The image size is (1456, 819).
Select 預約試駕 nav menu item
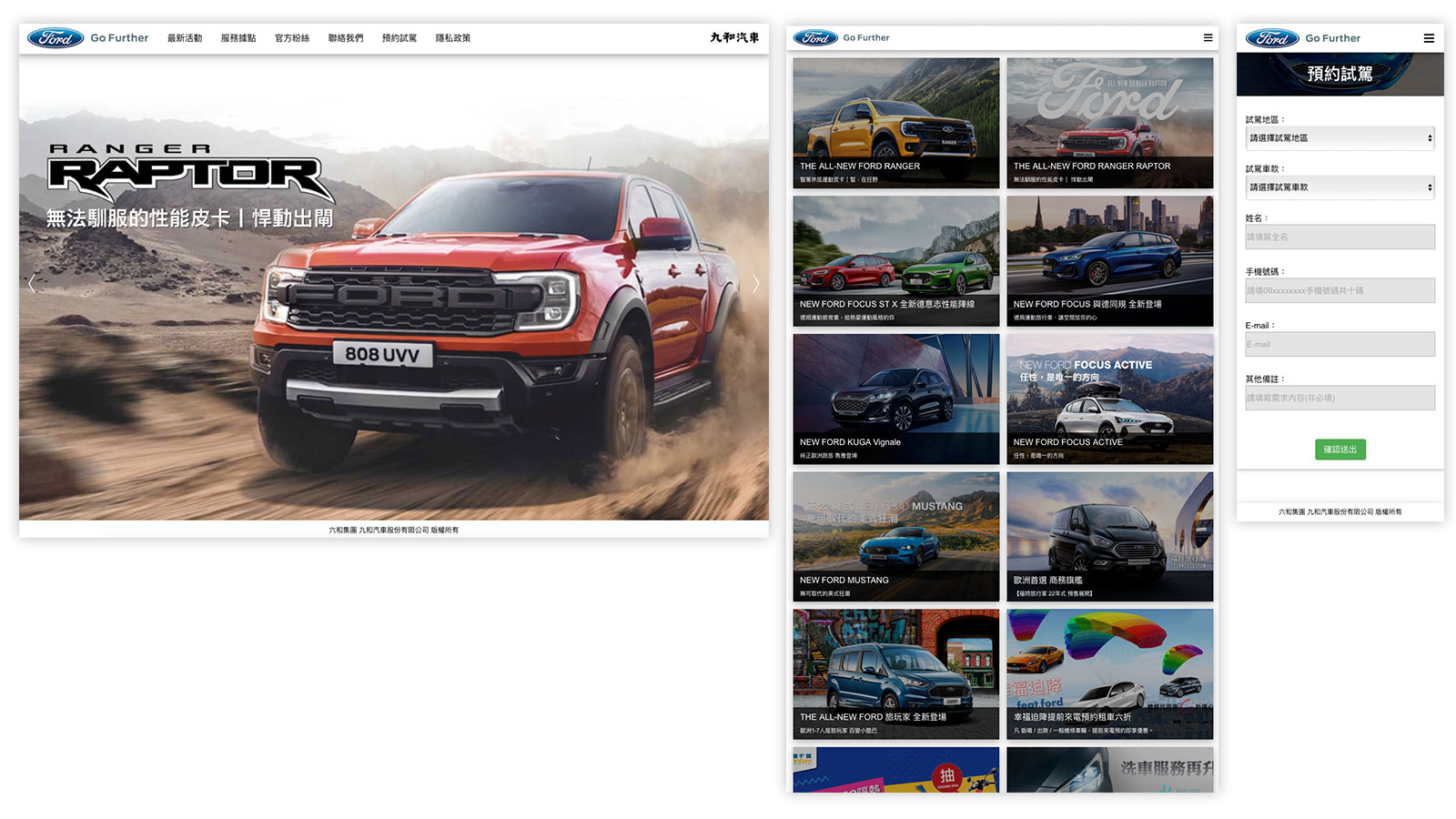[x=399, y=38]
